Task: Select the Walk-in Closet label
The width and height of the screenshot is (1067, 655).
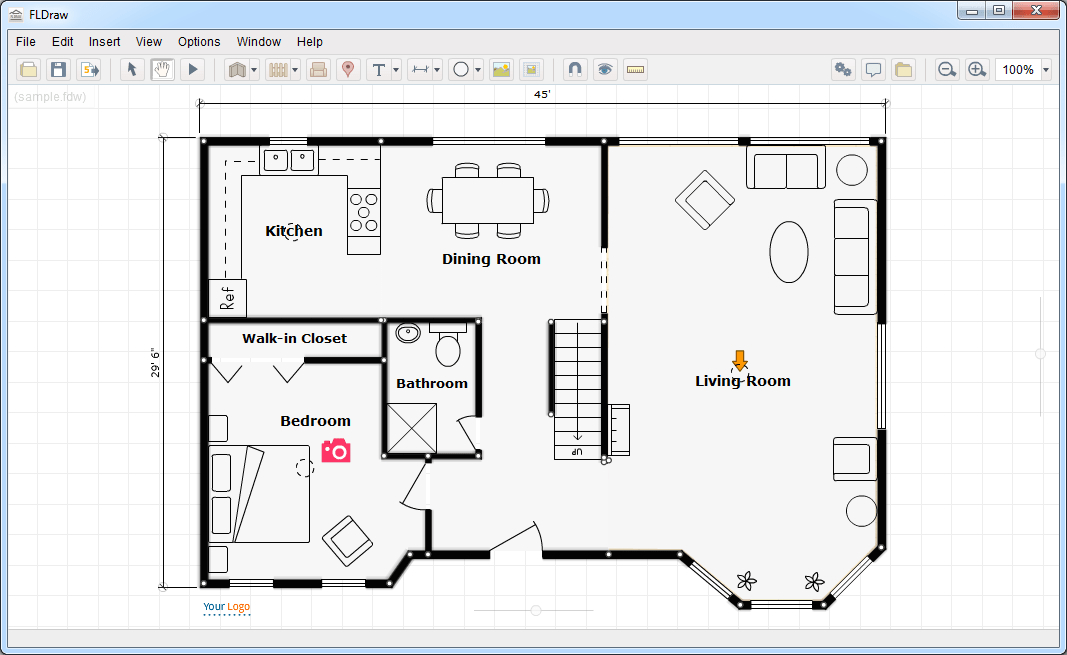Action: (x=295, y=339)
